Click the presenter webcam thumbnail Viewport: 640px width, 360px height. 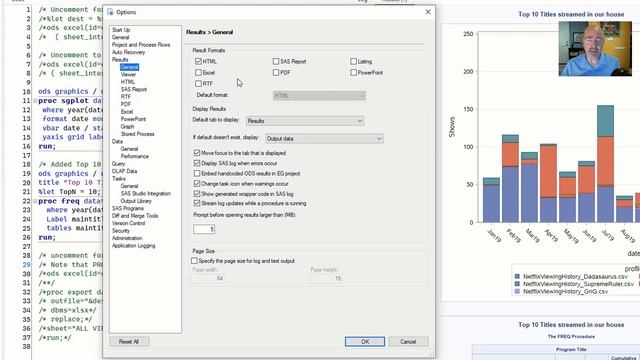pyautogui.click(x=595, y=49)
